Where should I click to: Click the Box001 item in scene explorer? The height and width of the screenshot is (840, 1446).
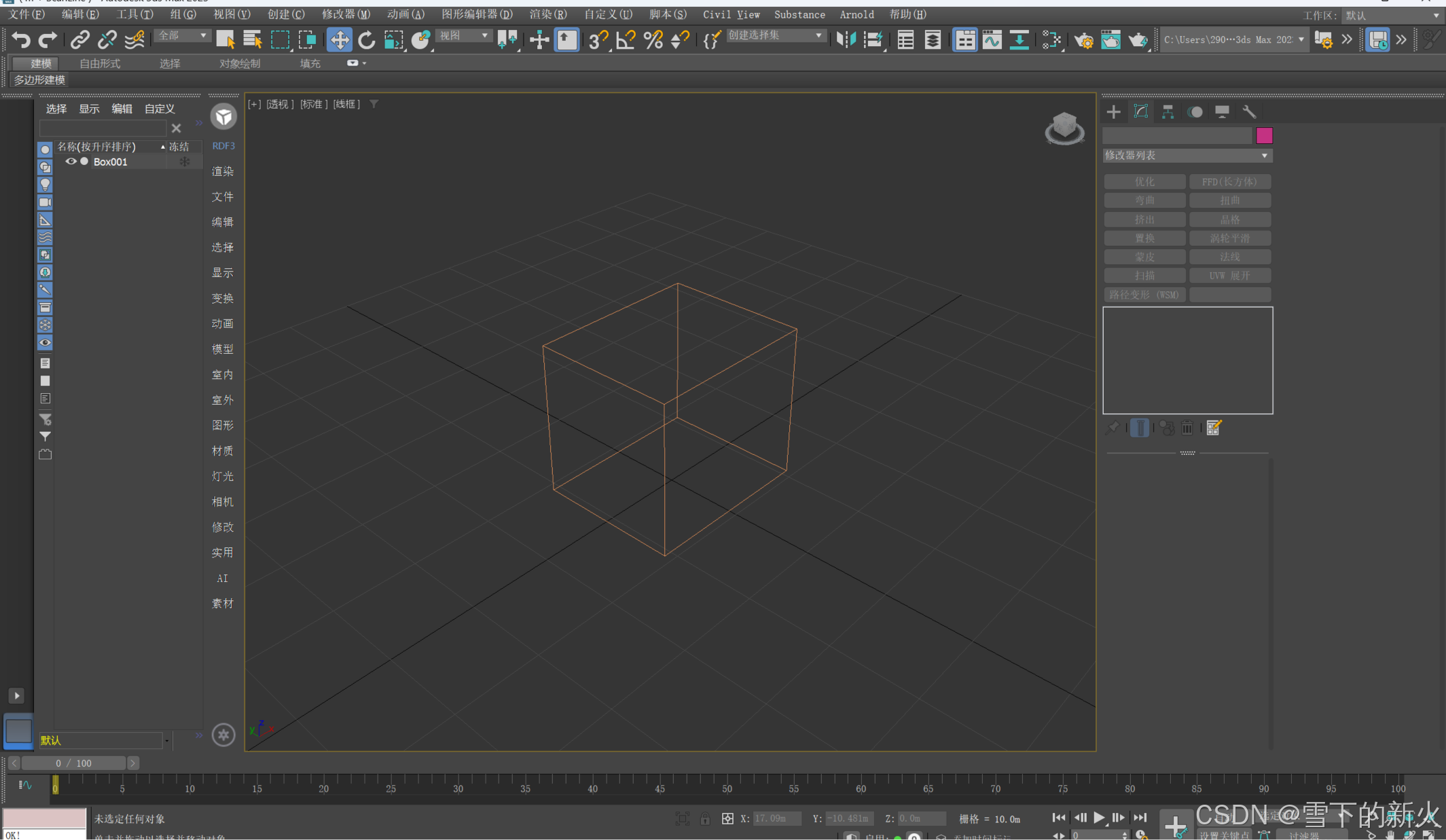110,162
